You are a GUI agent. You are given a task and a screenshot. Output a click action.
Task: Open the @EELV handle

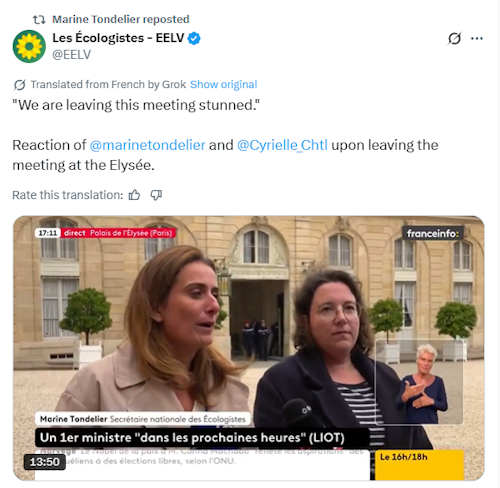[72, 54]
